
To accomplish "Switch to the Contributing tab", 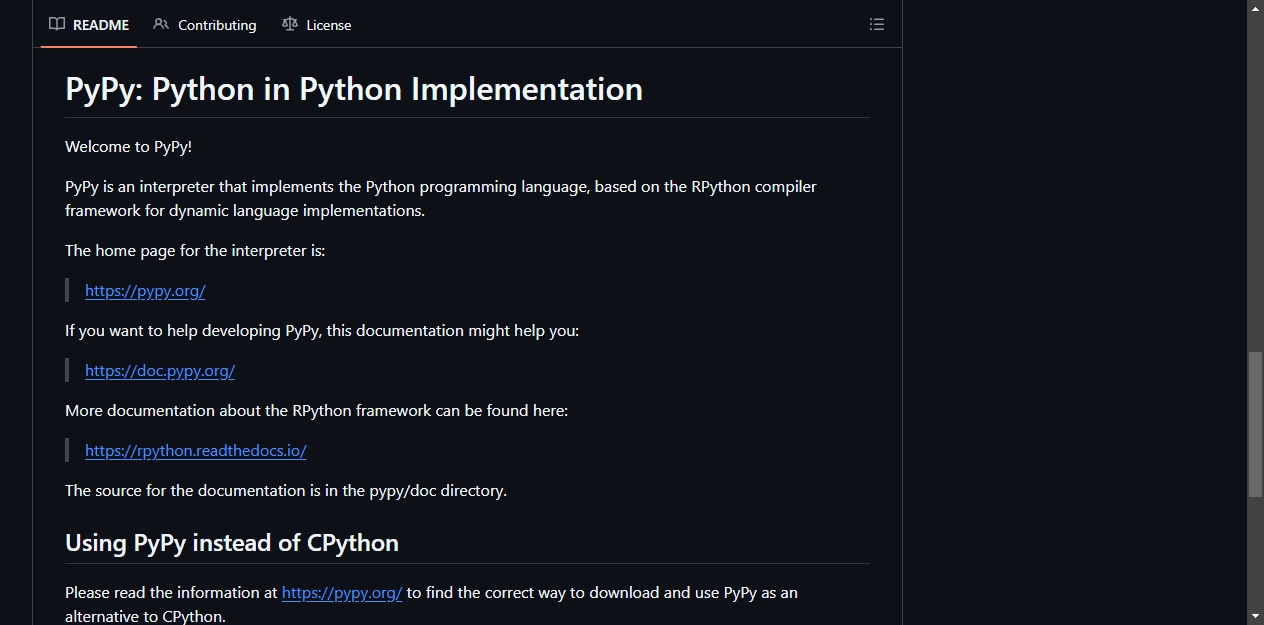I will pos(205,25).
